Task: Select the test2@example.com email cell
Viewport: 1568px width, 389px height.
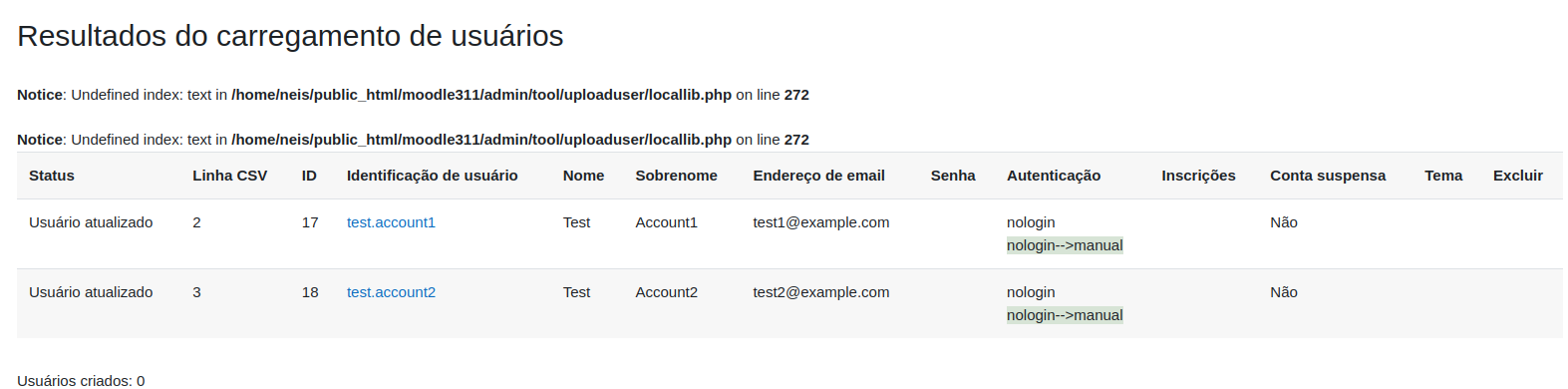Action: (x=821, y=292)
